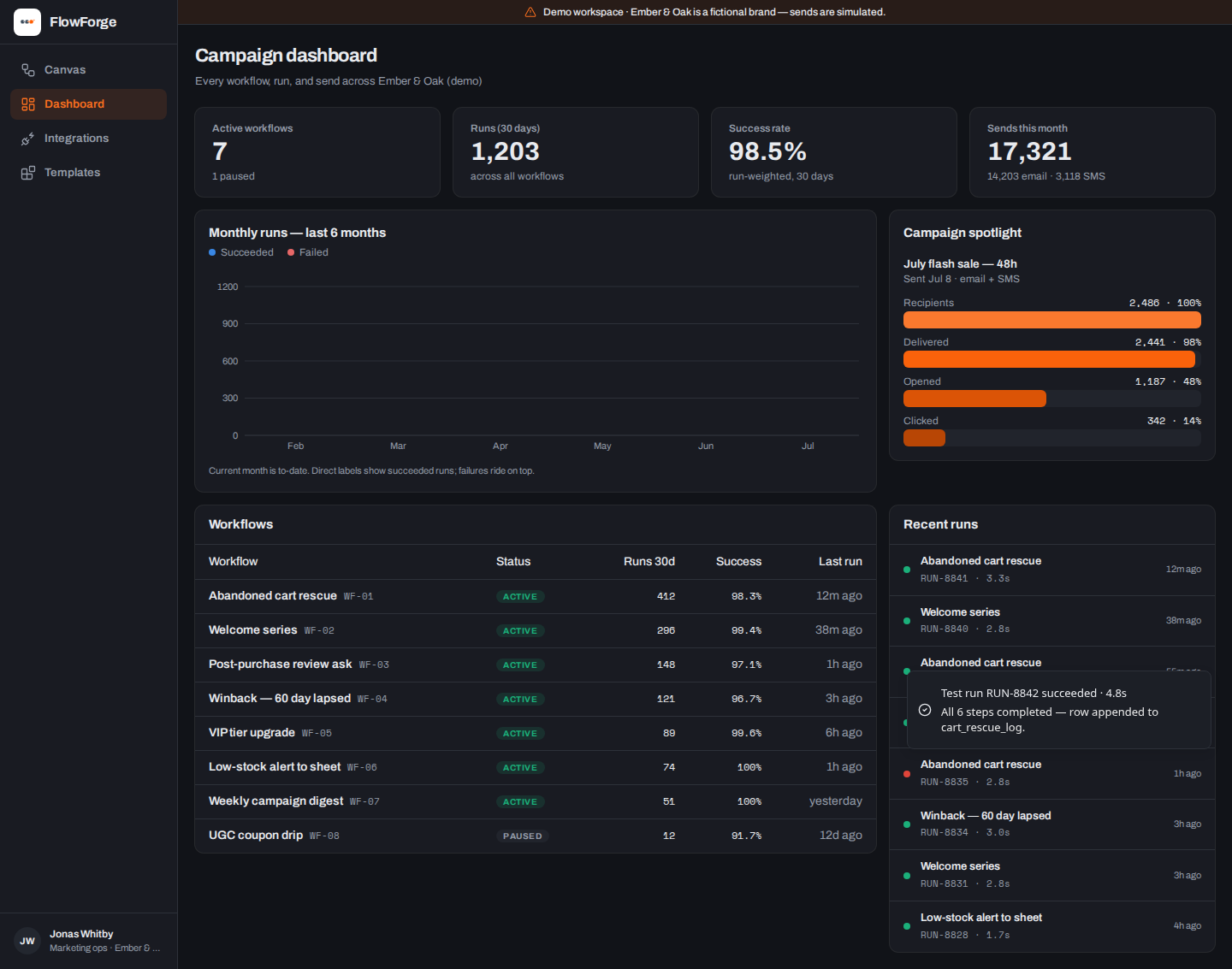1232x969 pixels.
Task: Open Canvas from the sidebar
Action: [88, 70]
